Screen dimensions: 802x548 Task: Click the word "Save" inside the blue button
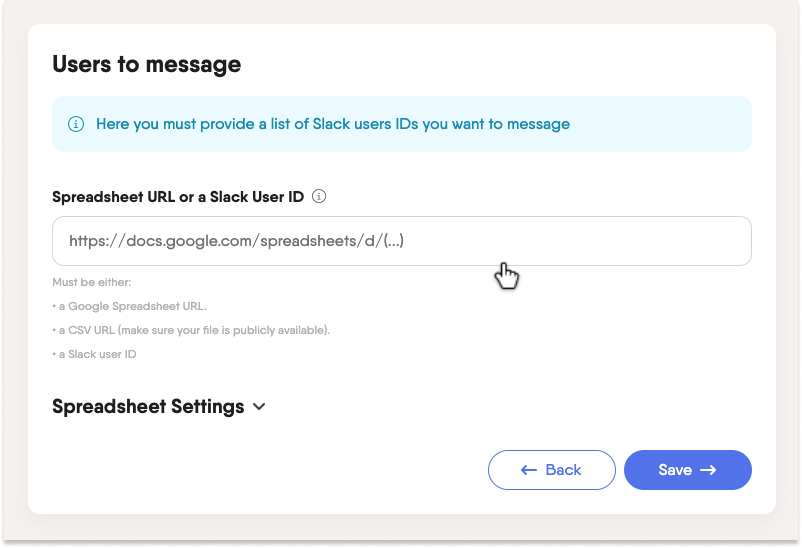click(x=675, y=470)
